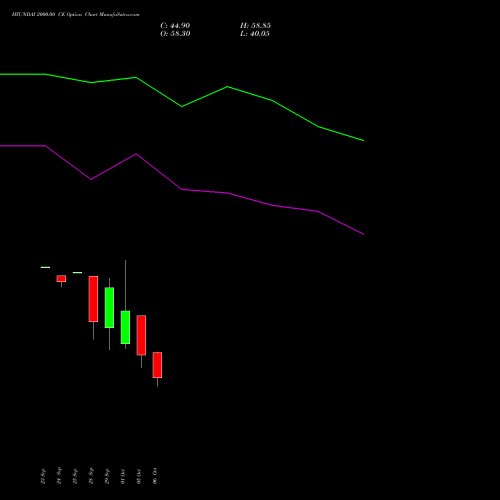The width and height of the screenshot is (500, 500).
Task: Click the '25 Sep' date axis label
Action: tap(75, 476)
